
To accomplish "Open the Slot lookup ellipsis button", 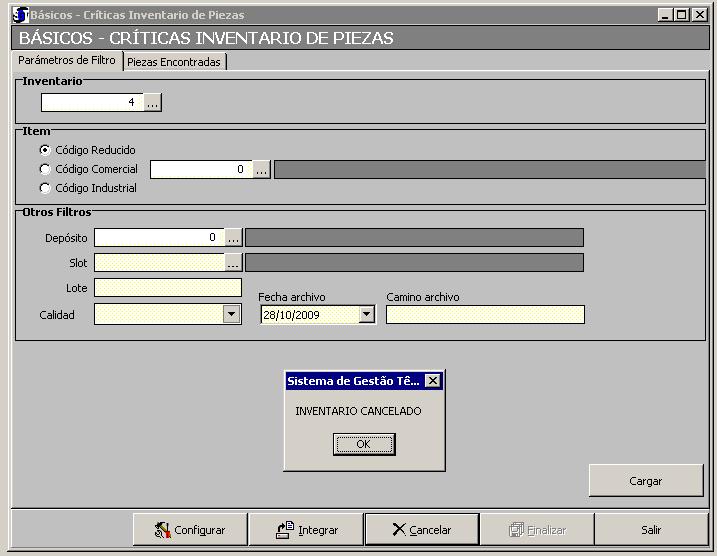I will click(x=233, y=263).
